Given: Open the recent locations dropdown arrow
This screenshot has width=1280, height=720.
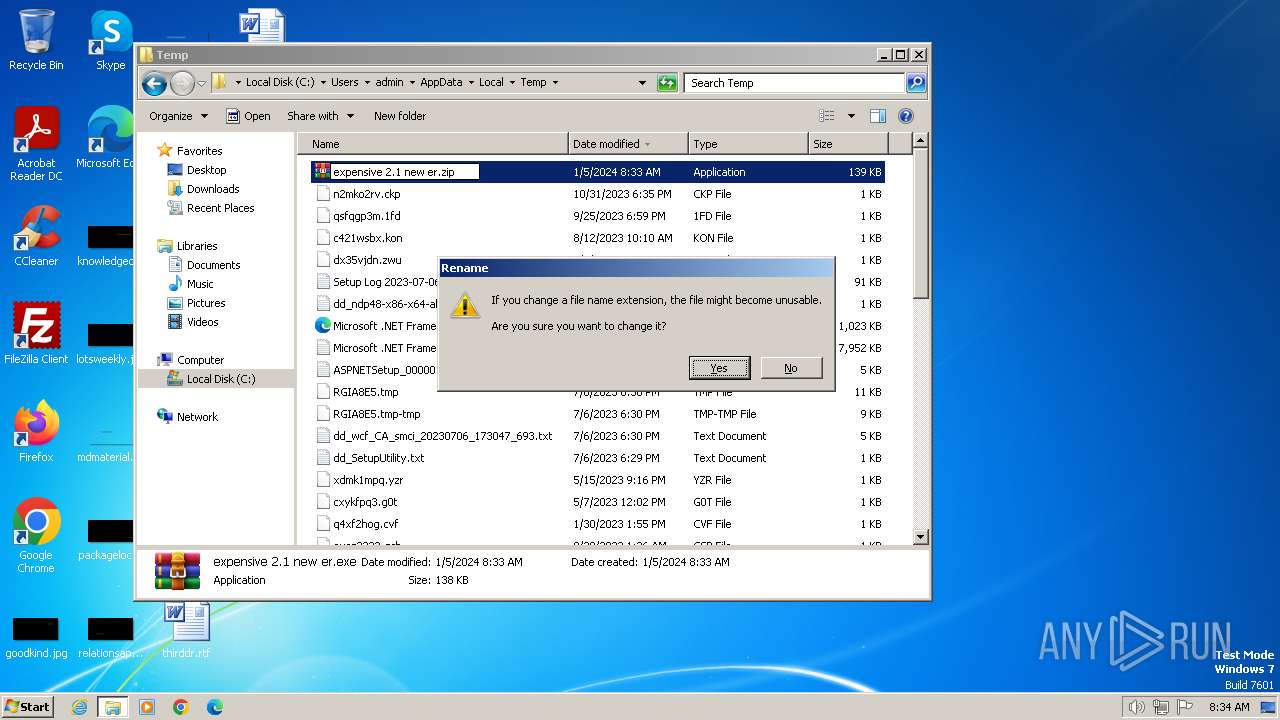Looking at the screenshot, I should [202, 83].
